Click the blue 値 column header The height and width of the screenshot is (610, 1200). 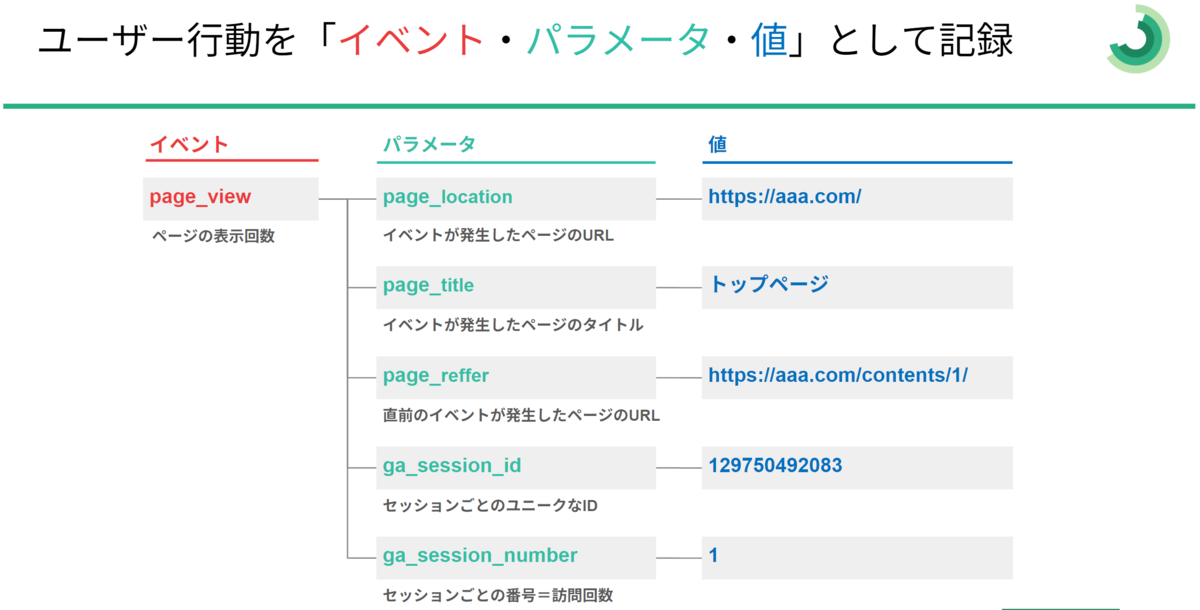click(717, 145)
